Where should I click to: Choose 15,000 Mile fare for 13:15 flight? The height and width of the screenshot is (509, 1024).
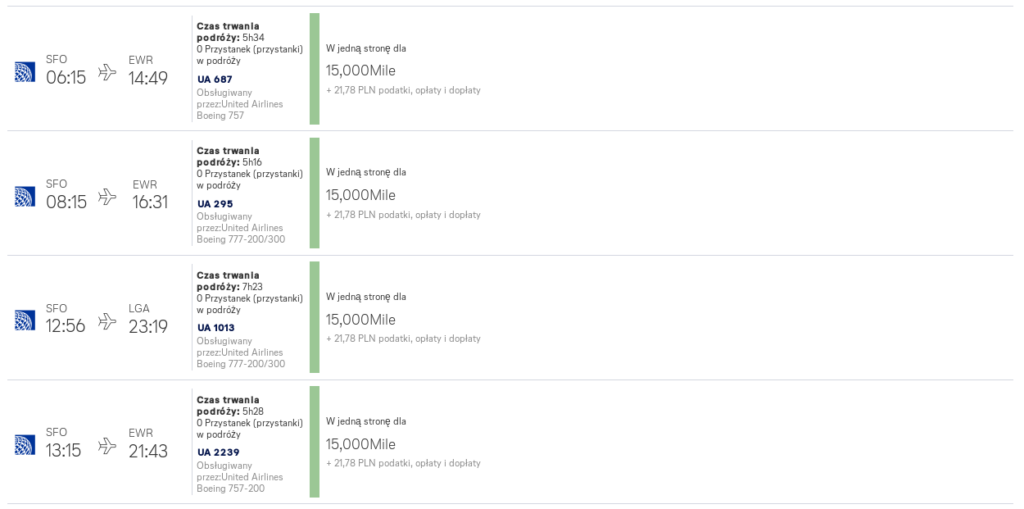tap(360, 444)
